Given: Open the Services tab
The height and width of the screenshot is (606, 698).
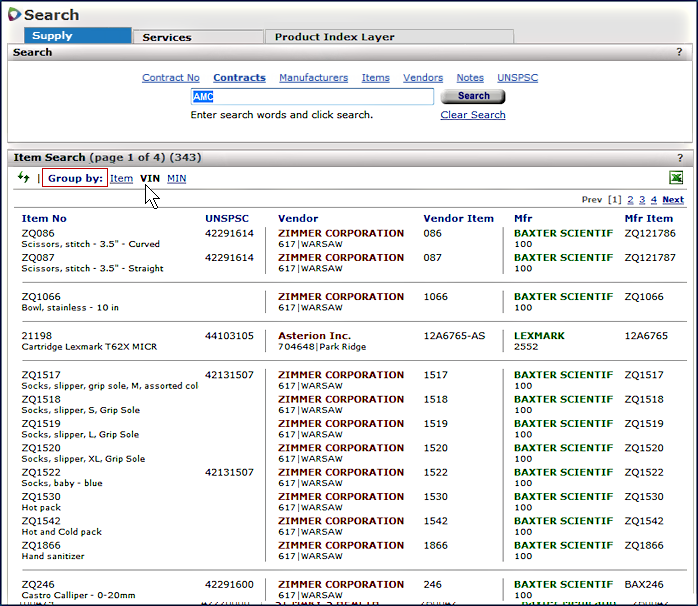Looking at the screenshot, I should 167,37.
